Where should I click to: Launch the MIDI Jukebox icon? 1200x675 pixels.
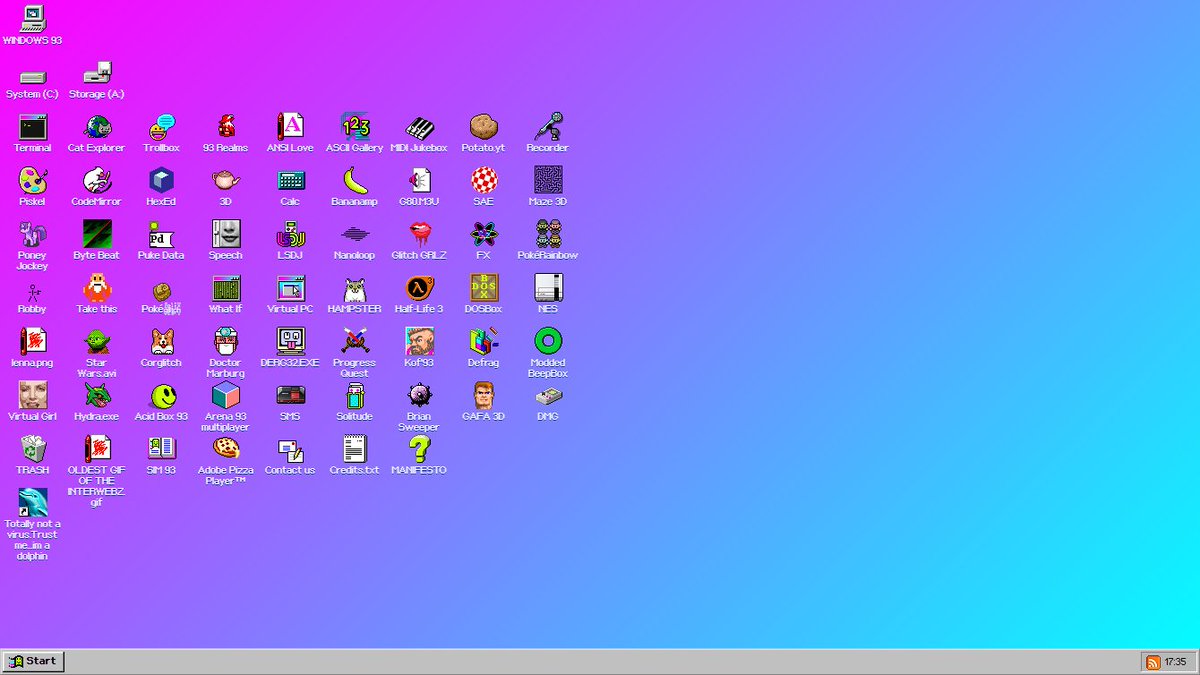(419, 127)
